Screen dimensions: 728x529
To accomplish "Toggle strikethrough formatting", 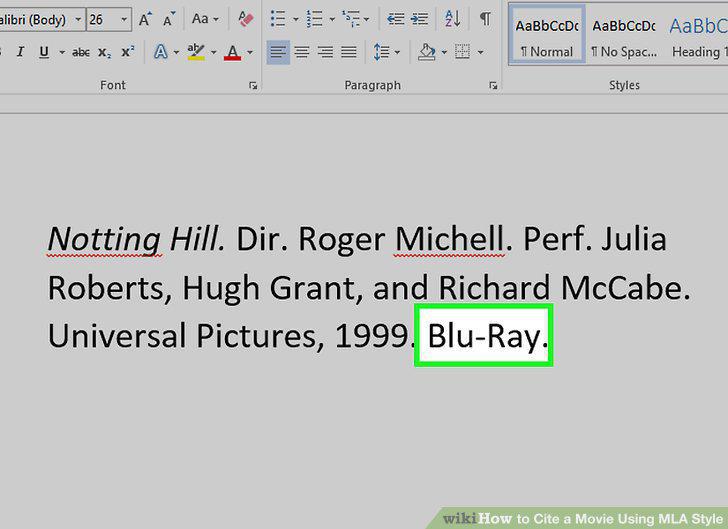I will [x=81, y=52].
